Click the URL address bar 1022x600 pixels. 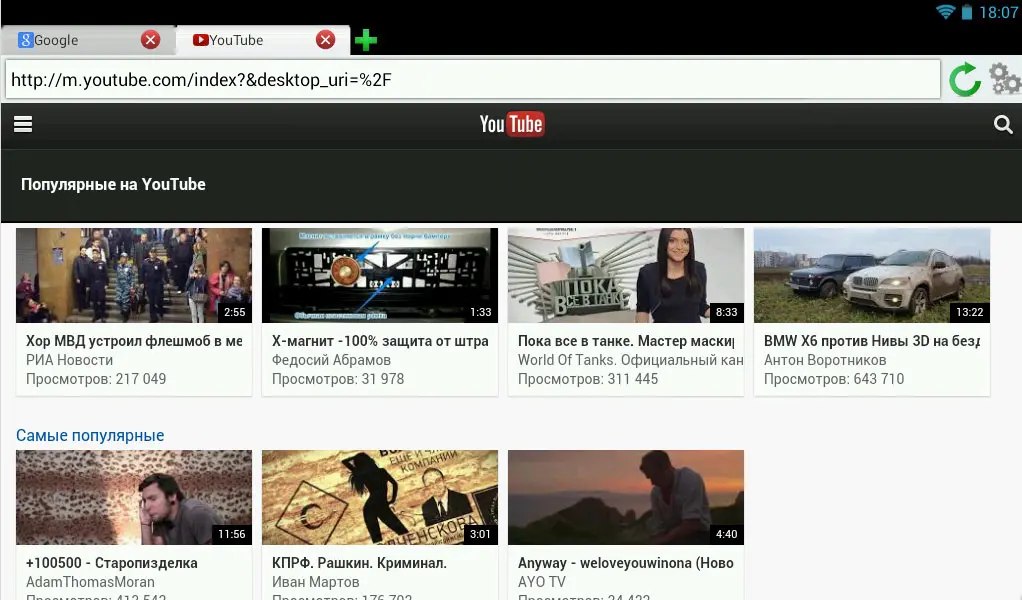[x=473, y=79]
